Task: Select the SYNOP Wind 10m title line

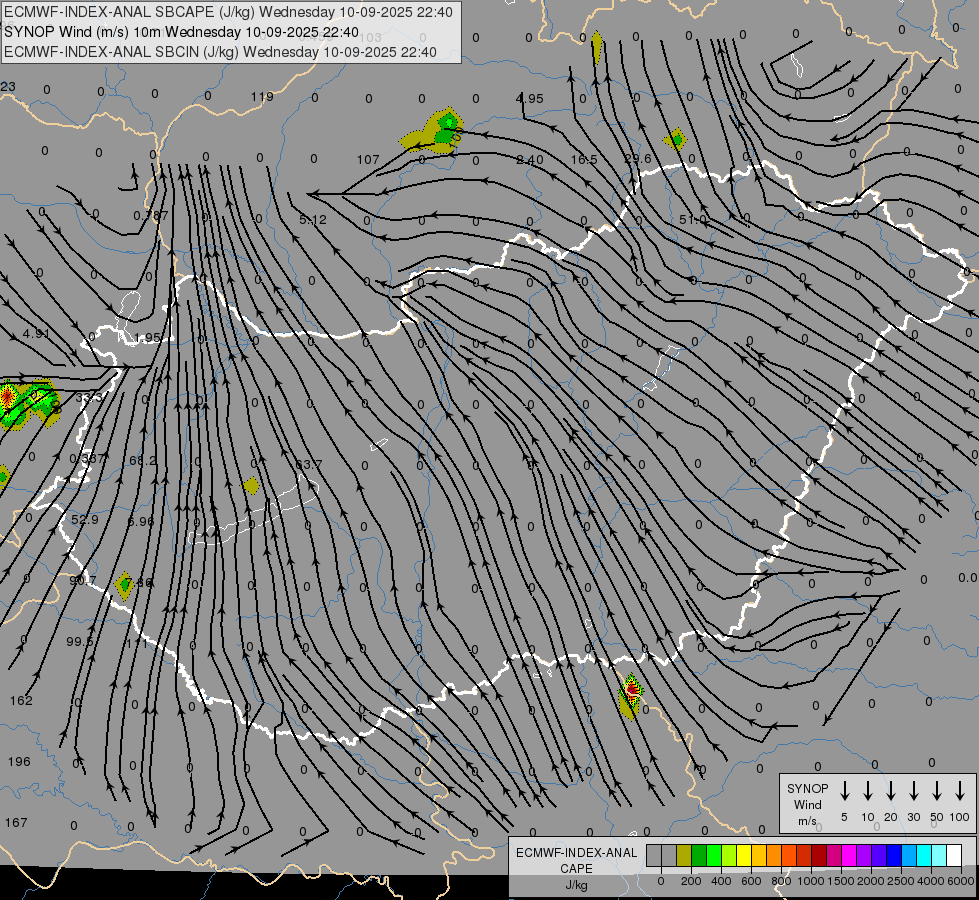Action: 181,31
